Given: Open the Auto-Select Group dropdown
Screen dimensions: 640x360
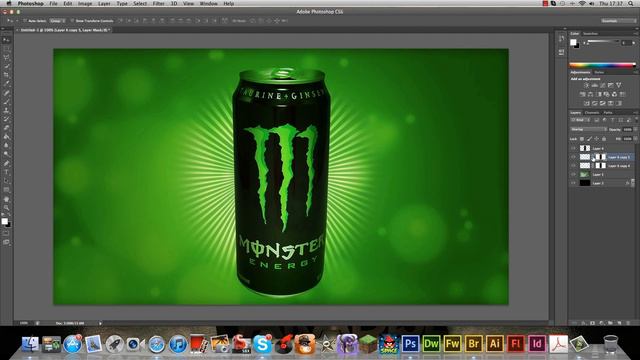Looking at the screenshot, I should pyautogui.click(x=57, y=20).
